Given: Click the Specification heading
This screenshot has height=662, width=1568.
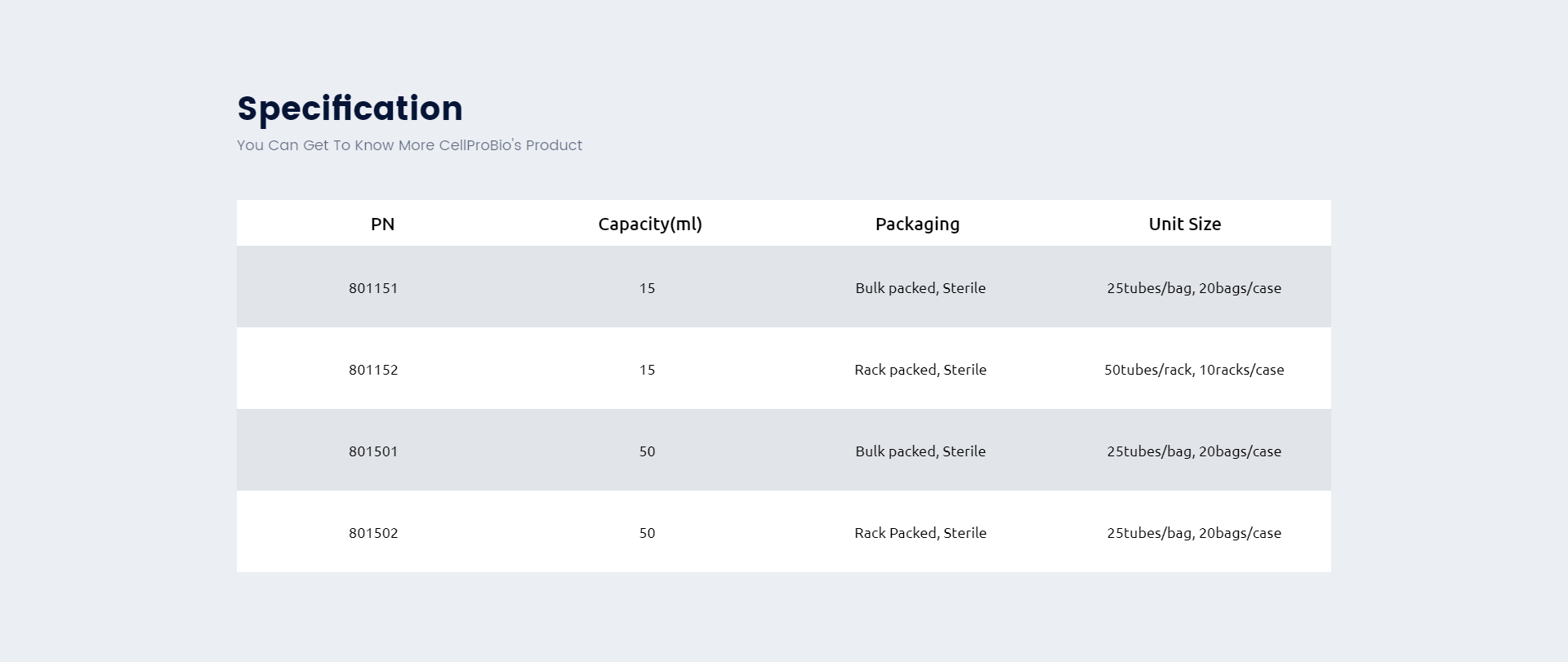Looking at the screenshot, I should 350,109.
